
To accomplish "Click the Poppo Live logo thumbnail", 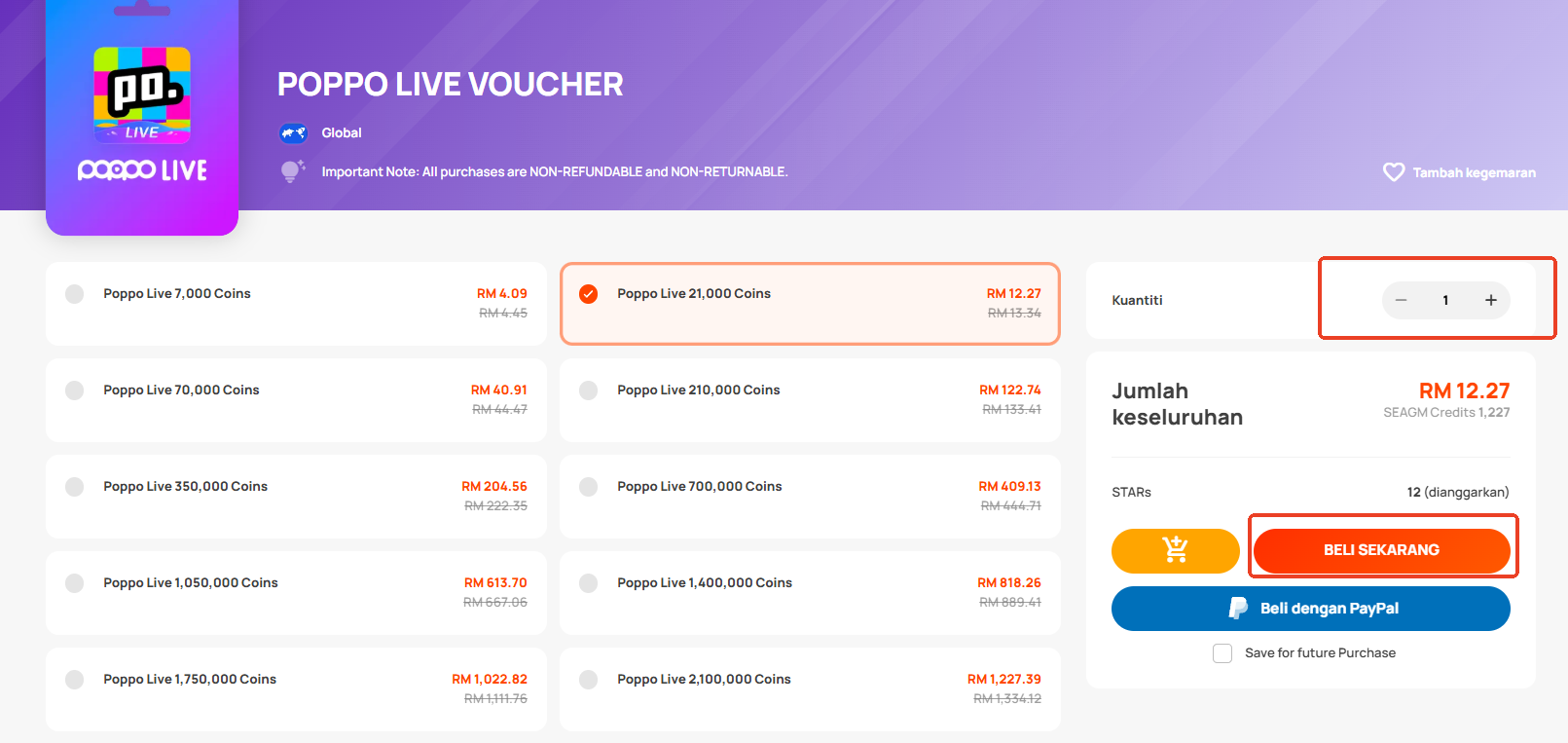I will (x=142, y=118).
